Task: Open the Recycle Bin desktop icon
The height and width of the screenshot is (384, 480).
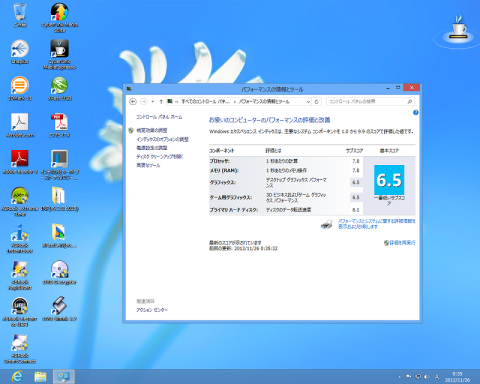Action: (20, 15)
